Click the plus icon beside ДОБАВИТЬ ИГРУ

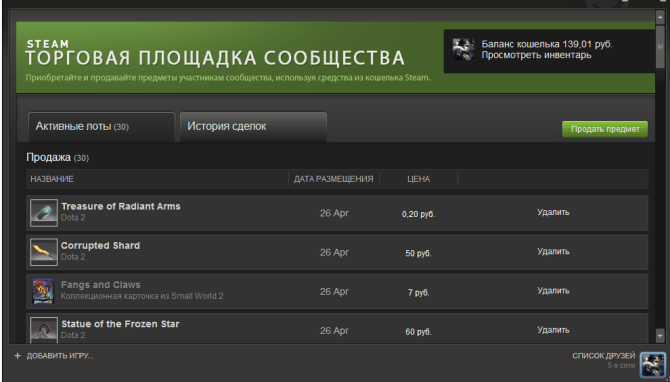(x=18, y=356)
